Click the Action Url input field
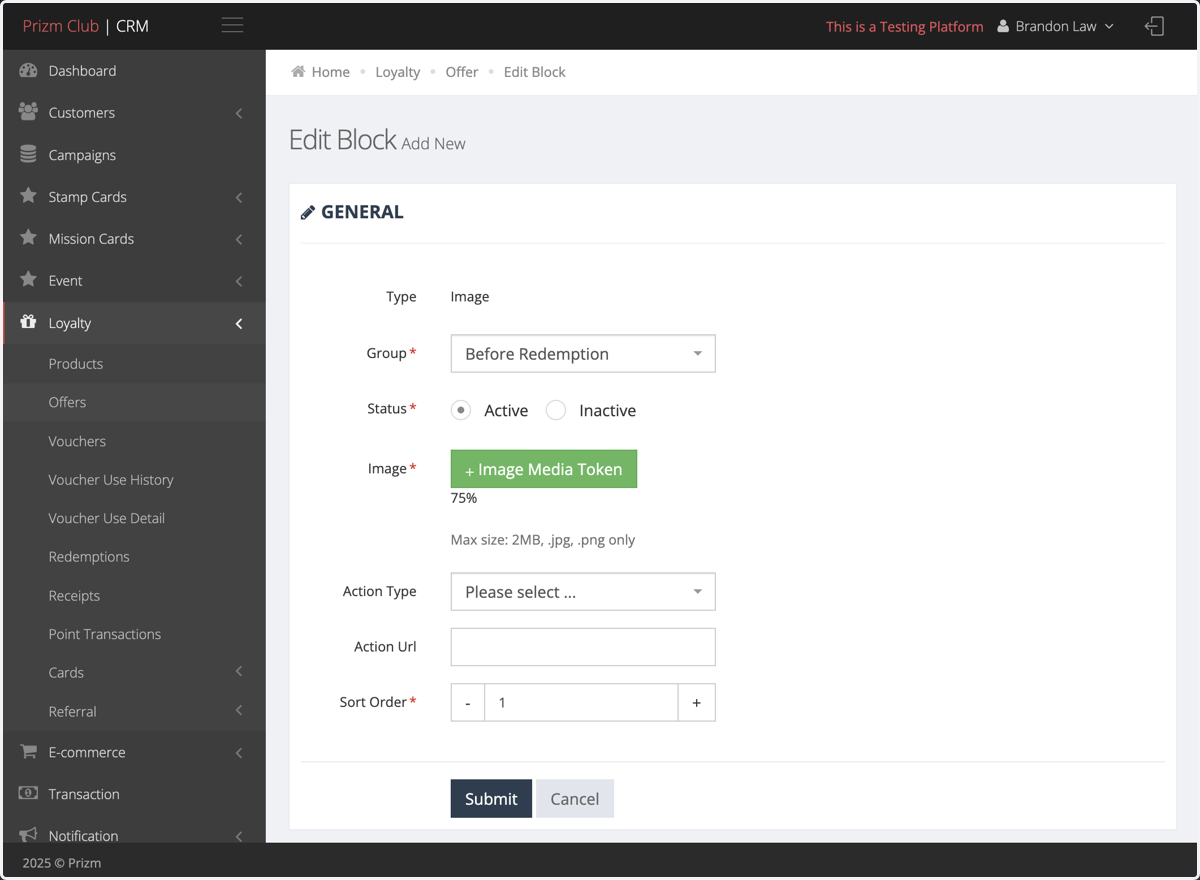Image resolution: width=1200 pixels, height=880 pixels. coord(583,647)
